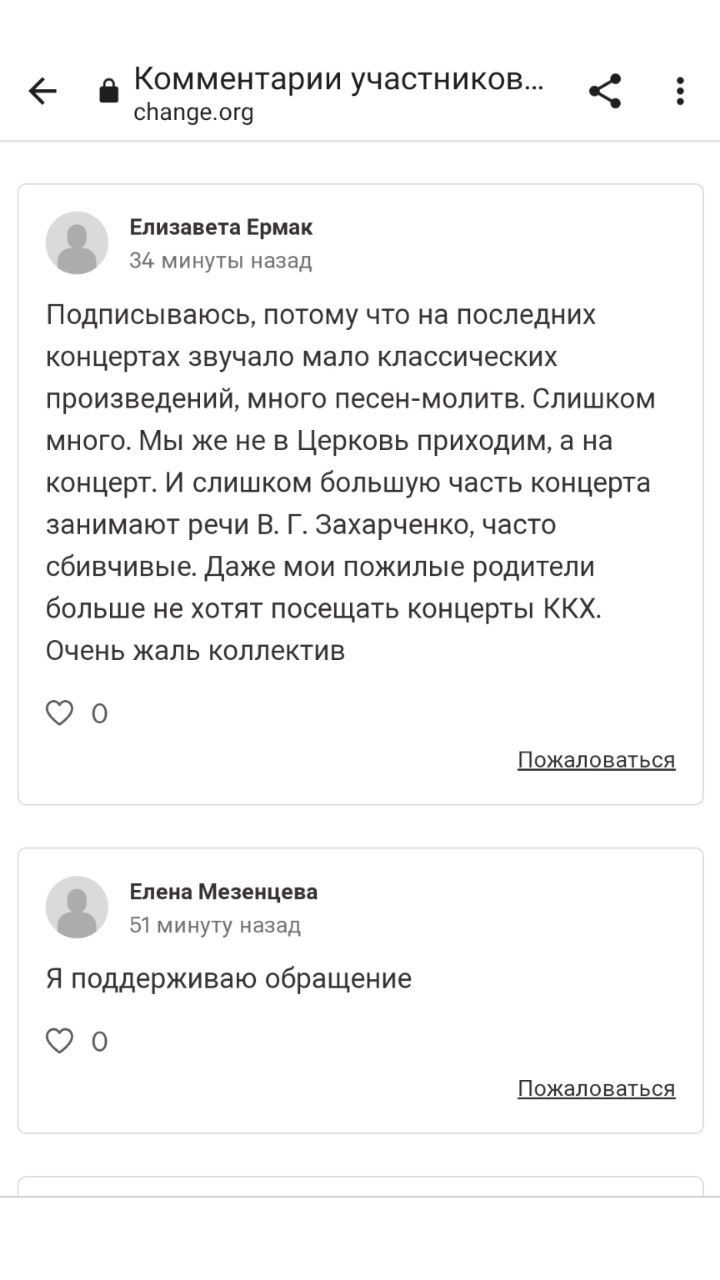Open the share icon in top bar
The width and height of the screenshot is (720, 1280).
click(605, 91)
